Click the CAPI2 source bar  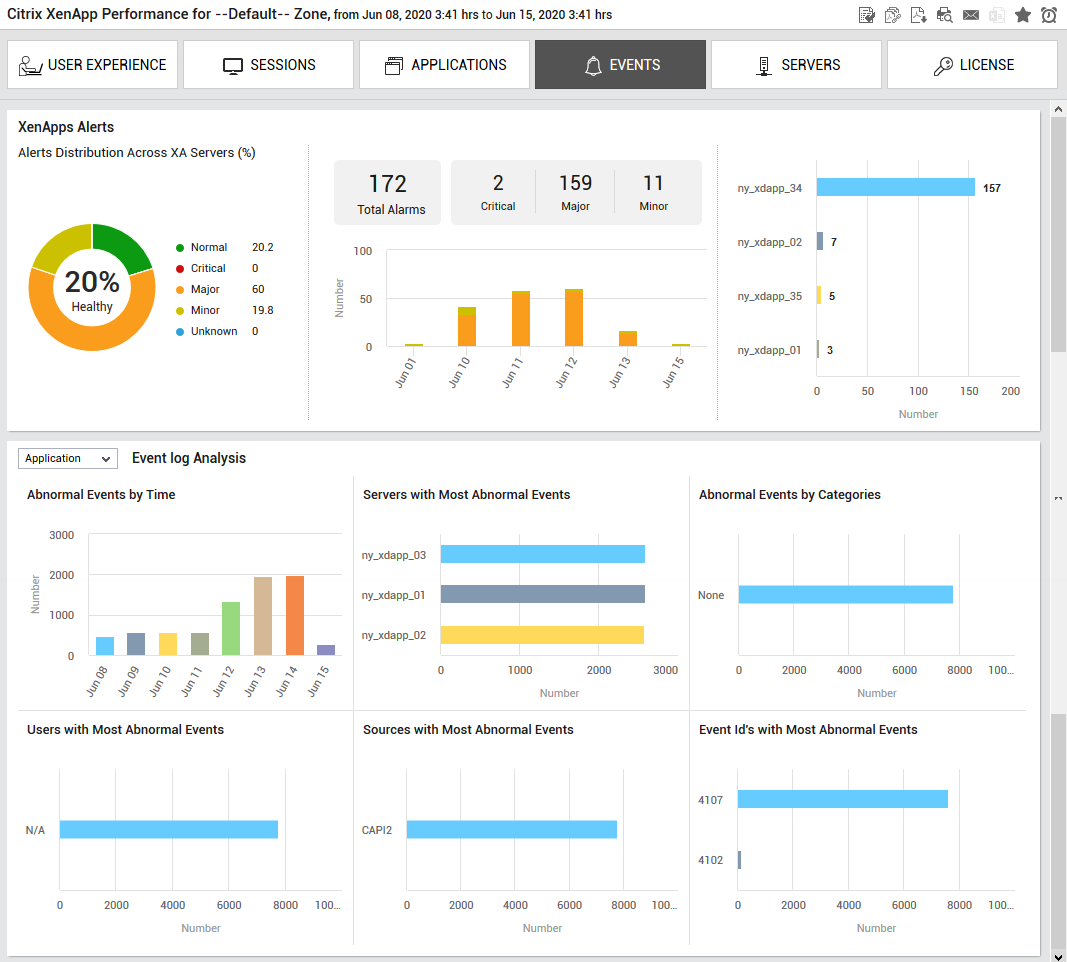512,829
